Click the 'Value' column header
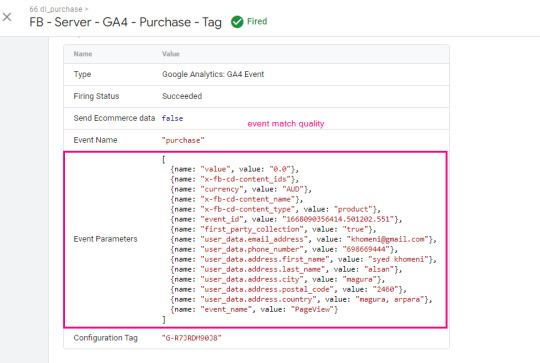 click(171, 54)
